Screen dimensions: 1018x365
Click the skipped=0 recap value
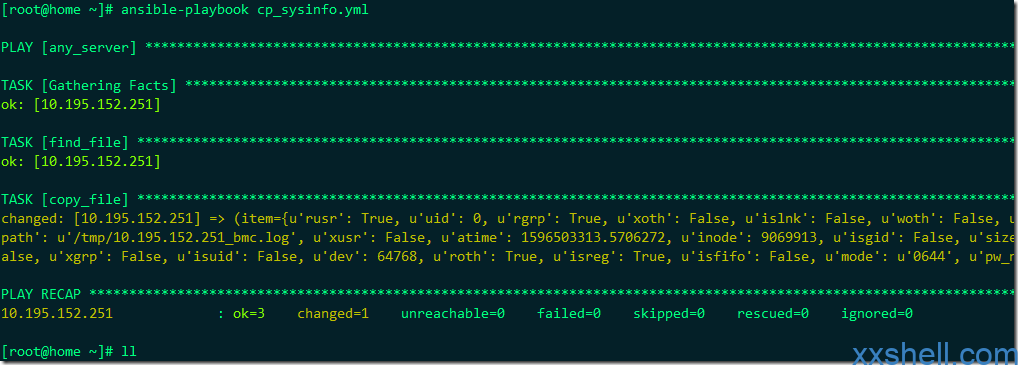669,314
